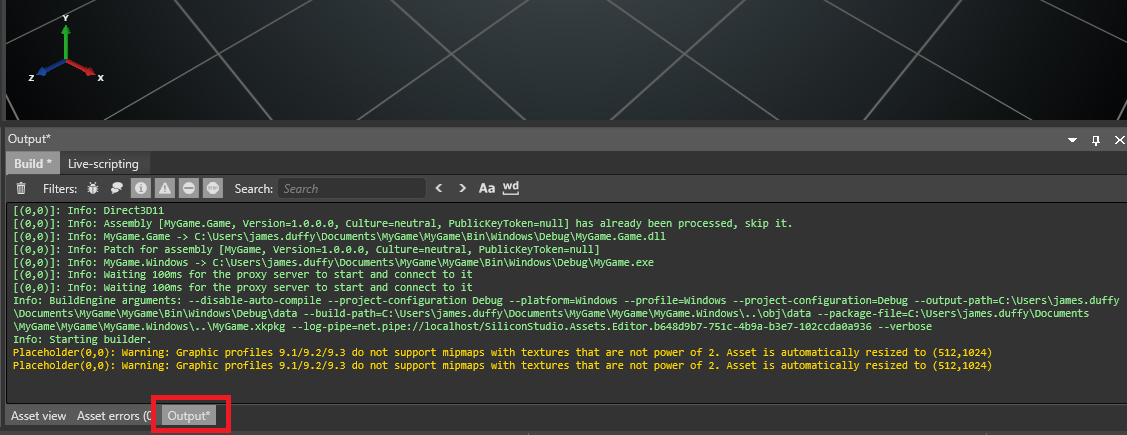Open the Asset view tab
Viewport: 1127px width, 435px height.
[x=39, y=416]
